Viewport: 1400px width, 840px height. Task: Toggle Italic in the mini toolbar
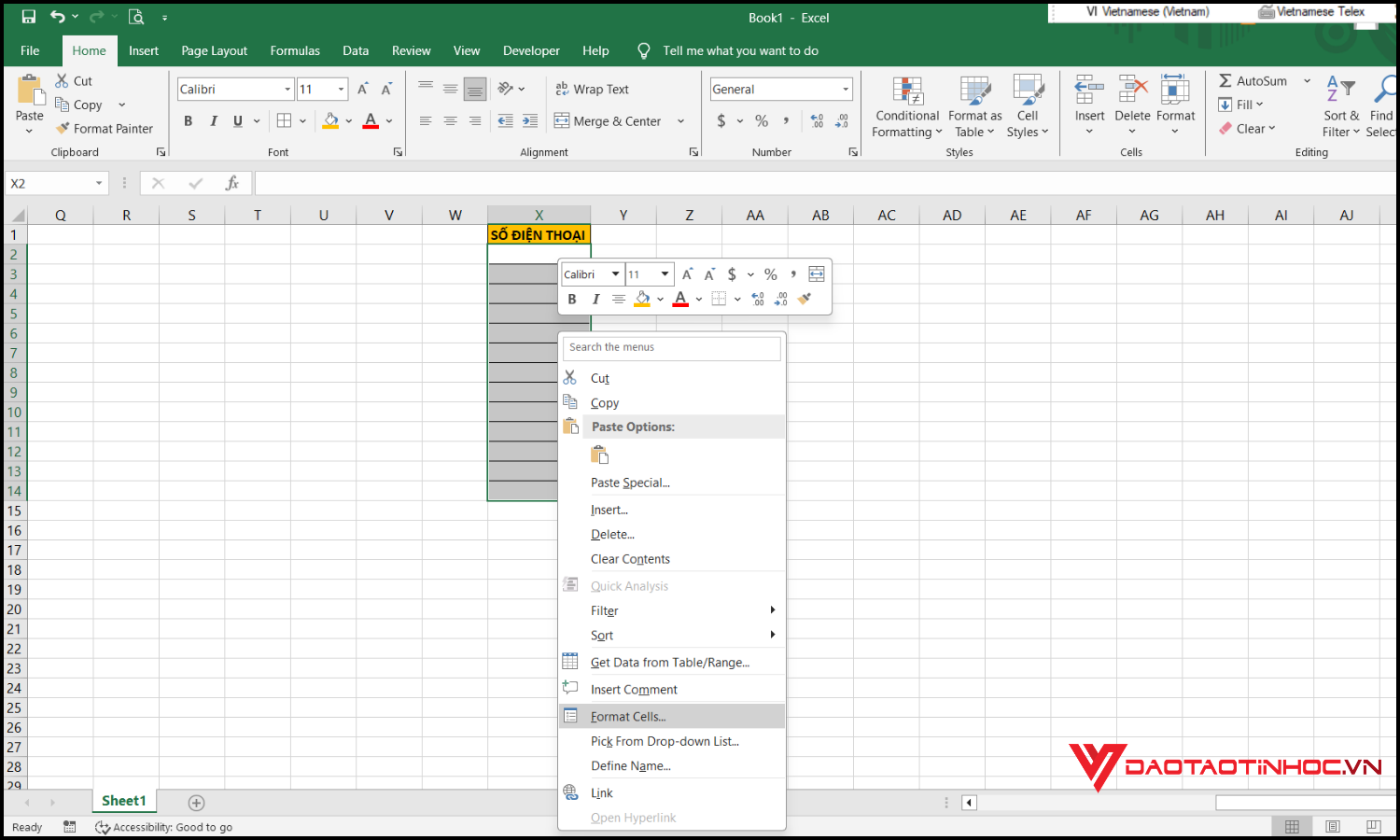point(595,300)
